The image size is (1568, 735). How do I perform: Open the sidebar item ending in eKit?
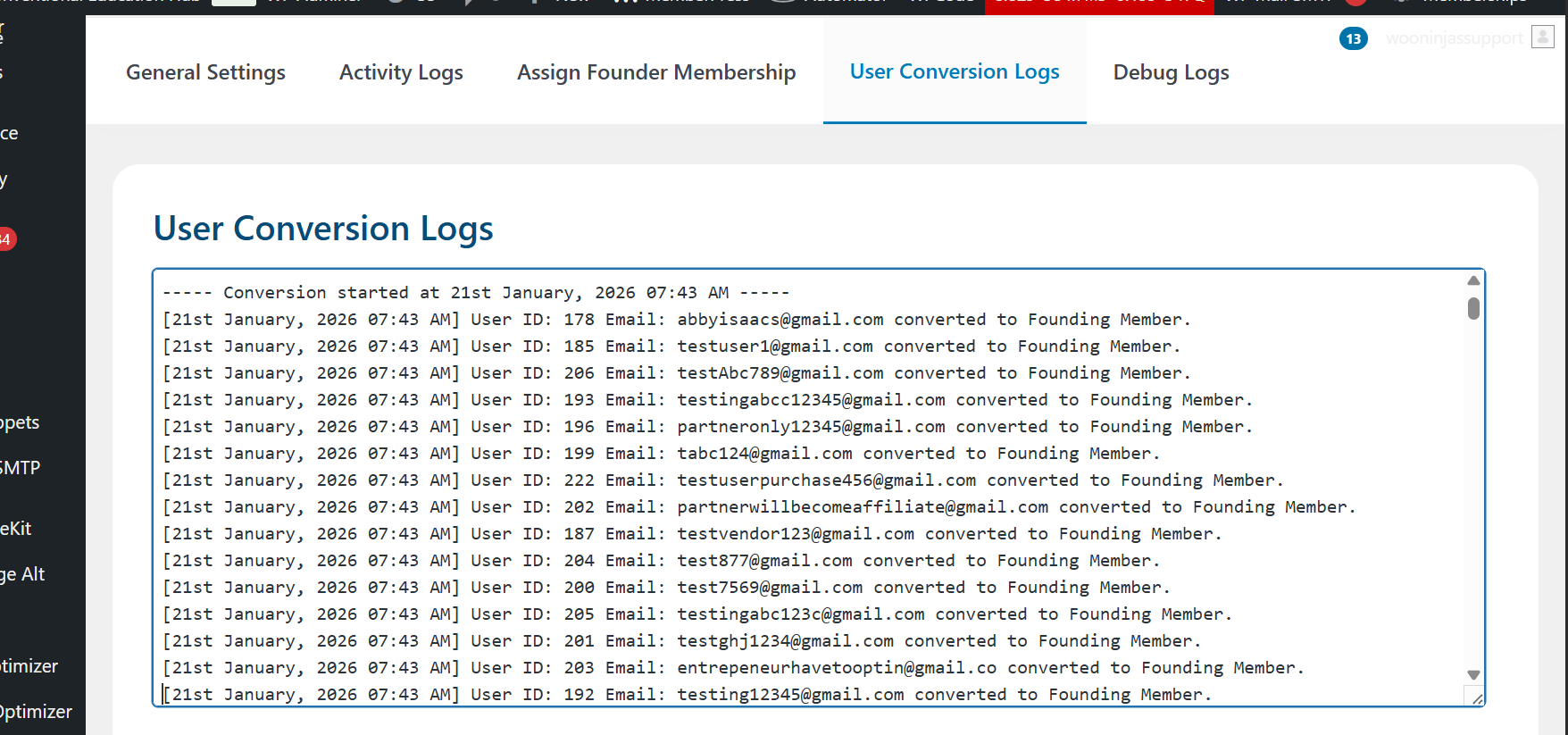(16, 529)
